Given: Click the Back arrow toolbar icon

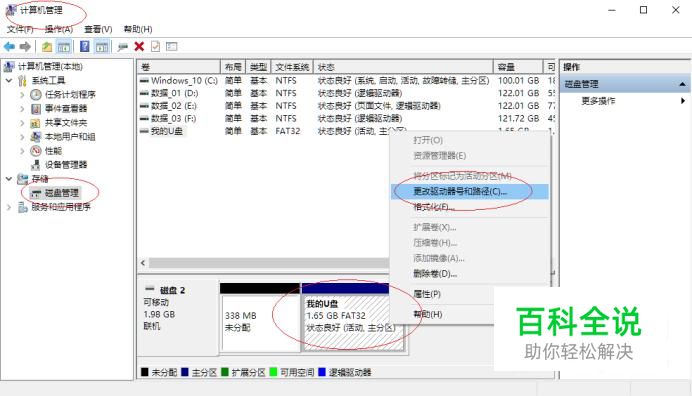Looking at the screenshot, I should click(9, 46).
